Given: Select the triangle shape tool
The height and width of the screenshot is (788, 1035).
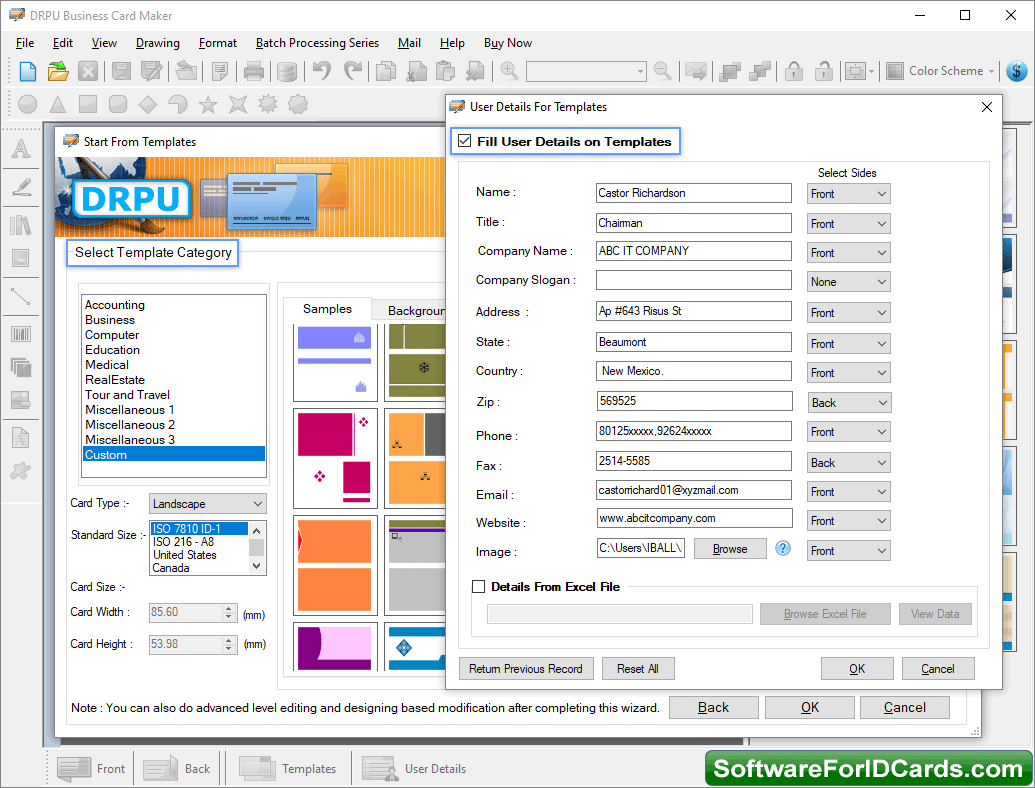Looking at the screenshot, I should (58, 104).
